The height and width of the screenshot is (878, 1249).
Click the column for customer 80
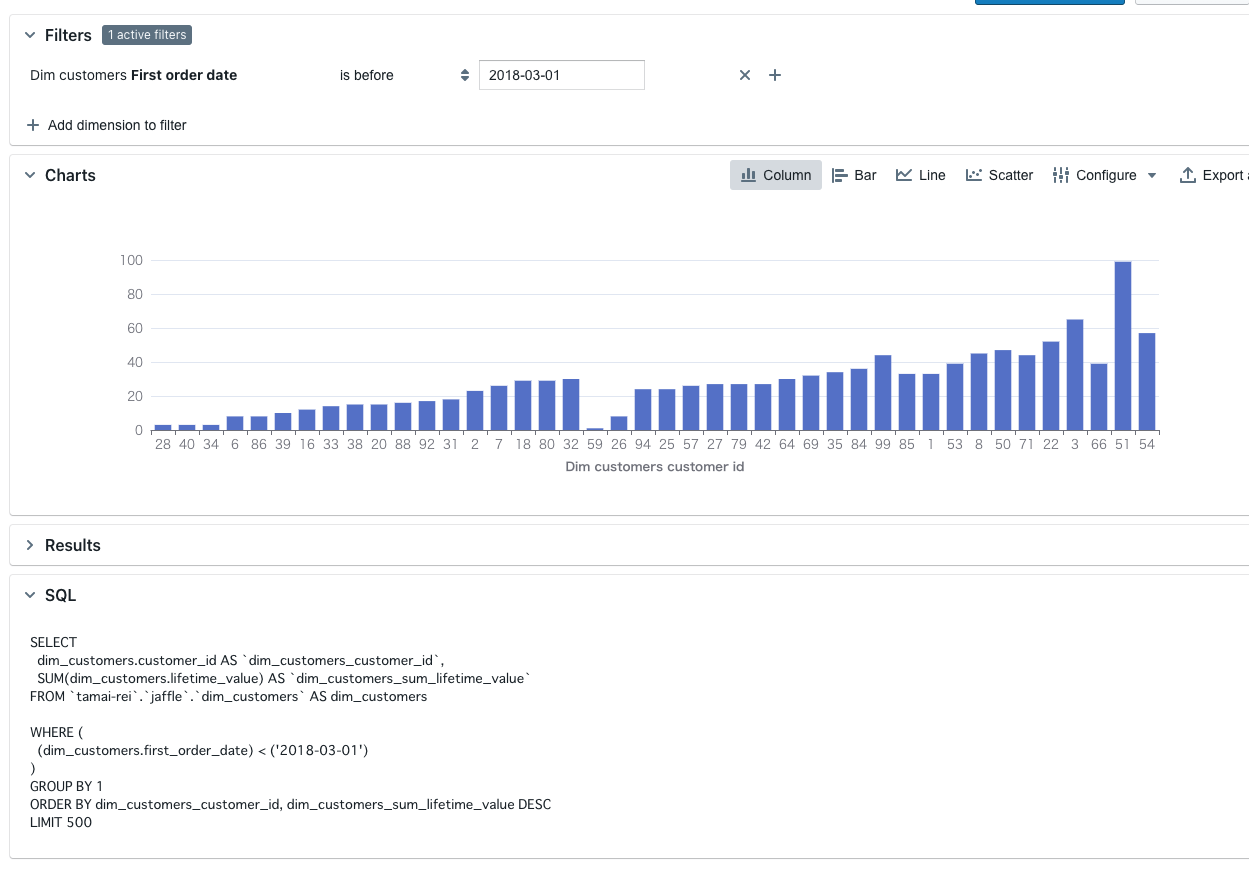coord(547,405)
